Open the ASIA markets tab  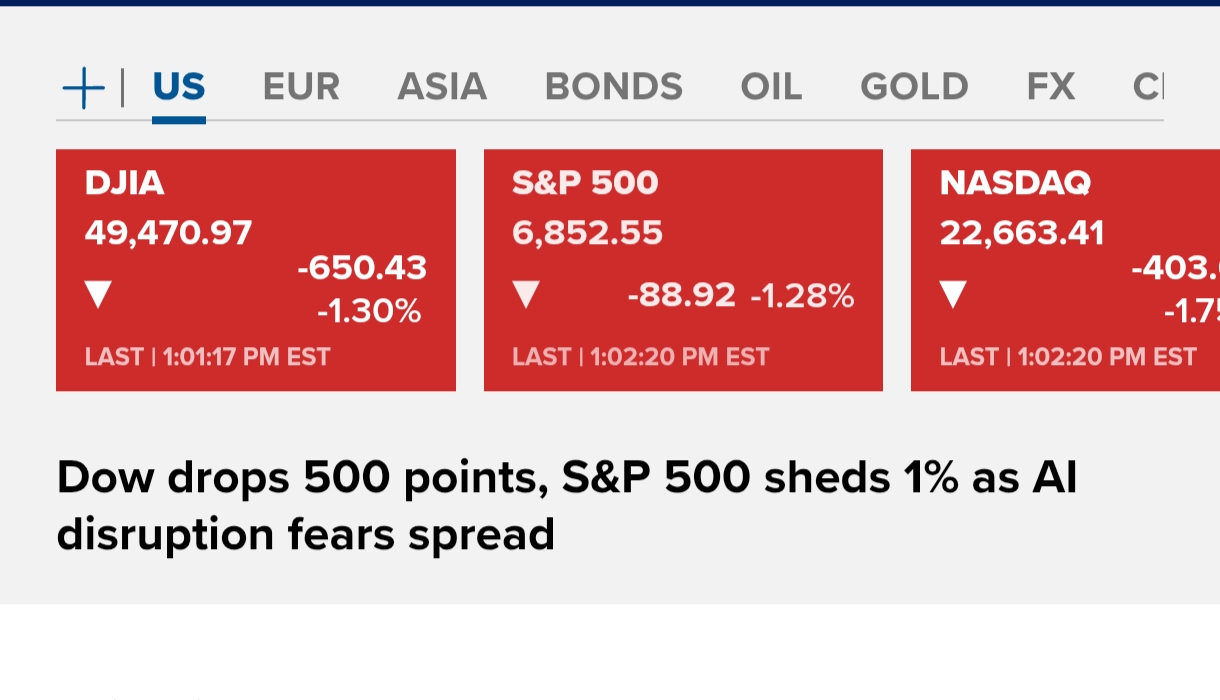pyautogui.click(x=442, y=87)
